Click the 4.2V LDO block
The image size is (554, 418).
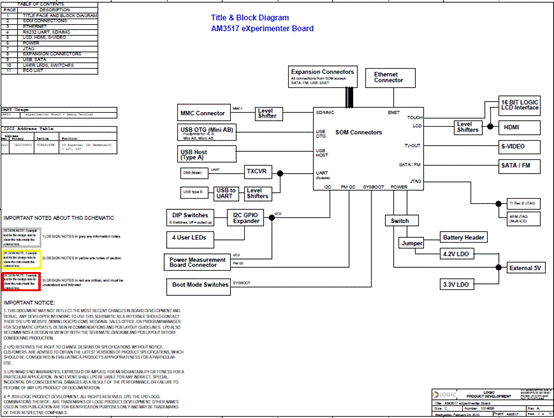[456, 254]
